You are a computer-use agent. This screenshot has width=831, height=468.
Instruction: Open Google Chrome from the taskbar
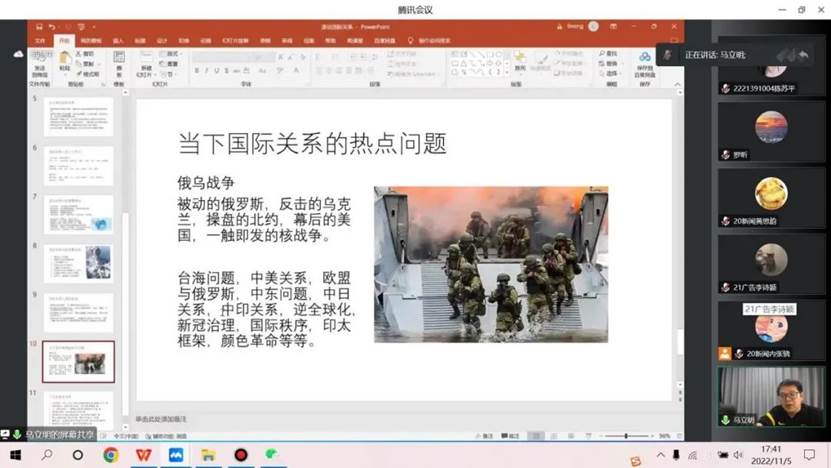tap(110, 455)
